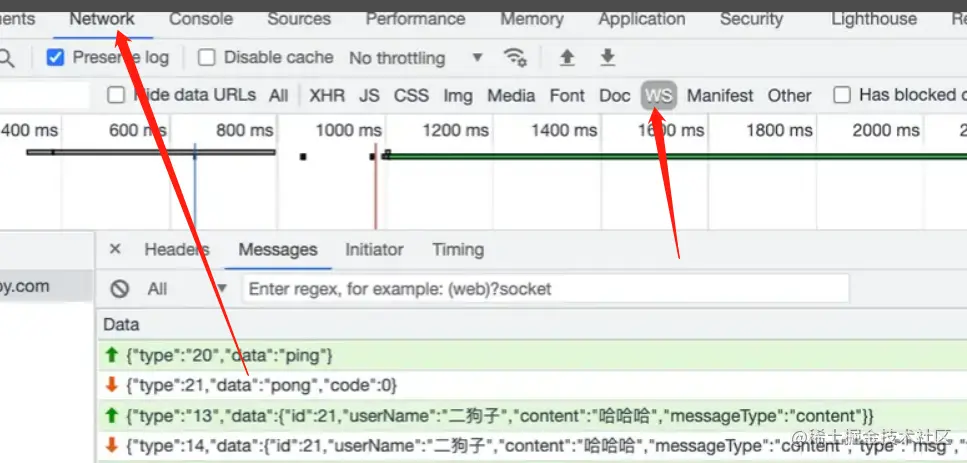
Task: Filter requests by Img
Action: tap(458, 96)
